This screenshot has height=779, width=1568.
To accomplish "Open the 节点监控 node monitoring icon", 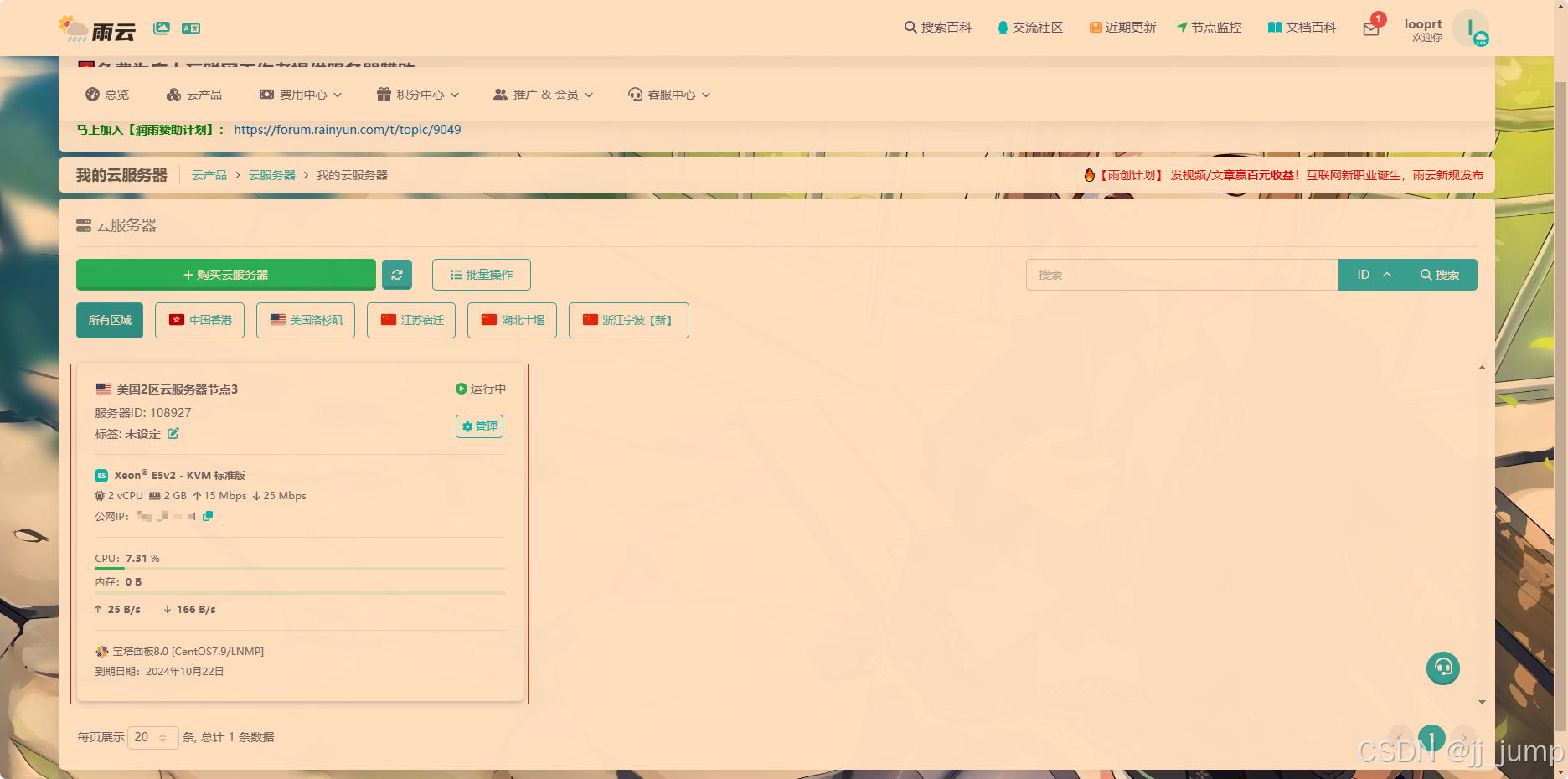I will [1183, 27].
